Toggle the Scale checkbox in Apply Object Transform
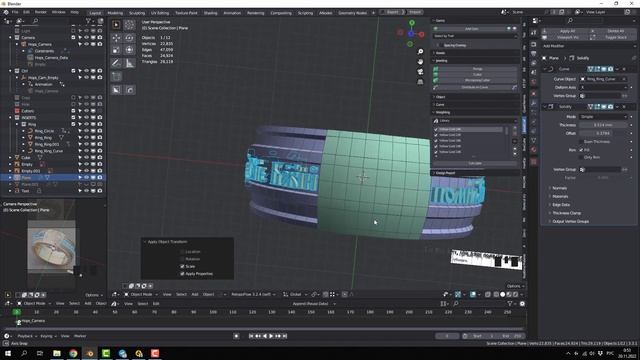 click(182, 266)
